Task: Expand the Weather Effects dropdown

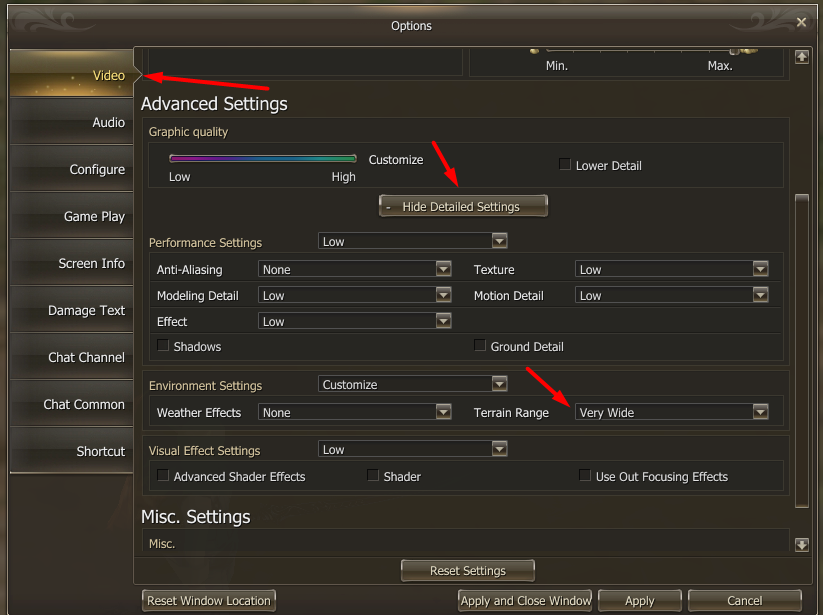Action: [x=354, y=412]
